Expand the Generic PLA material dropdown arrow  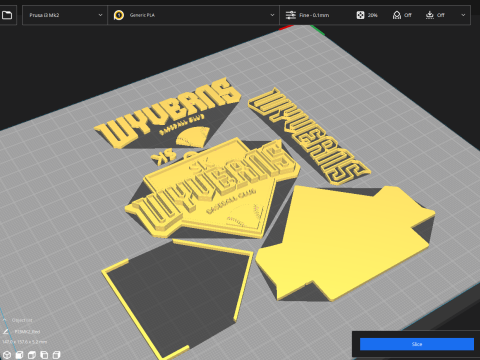(x=272, y=15)
